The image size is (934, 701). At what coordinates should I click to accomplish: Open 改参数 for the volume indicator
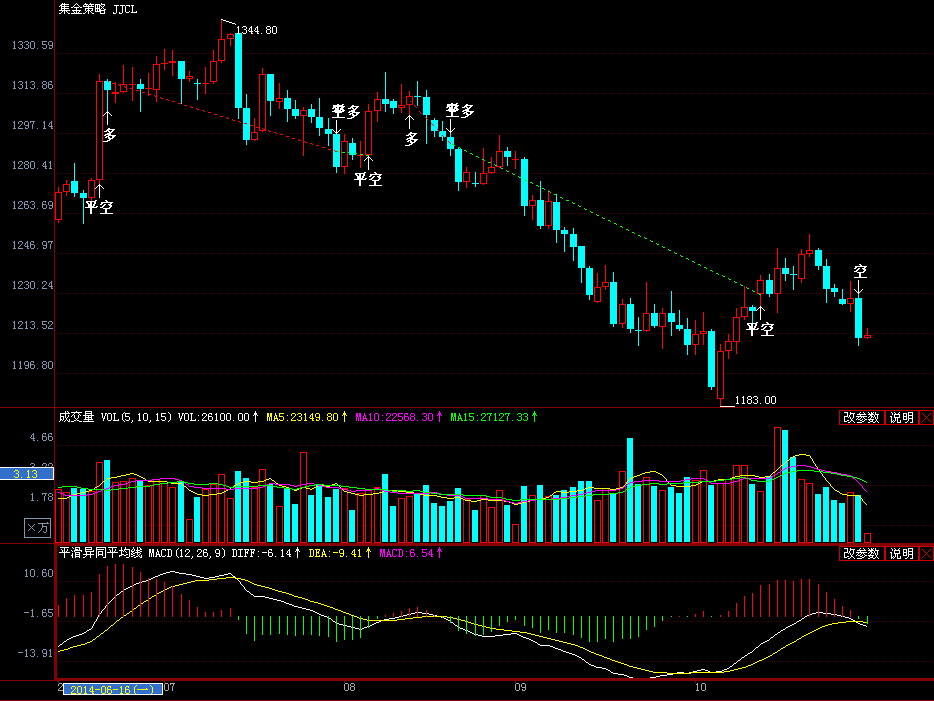pyautogui.click(x=860, y=417)
